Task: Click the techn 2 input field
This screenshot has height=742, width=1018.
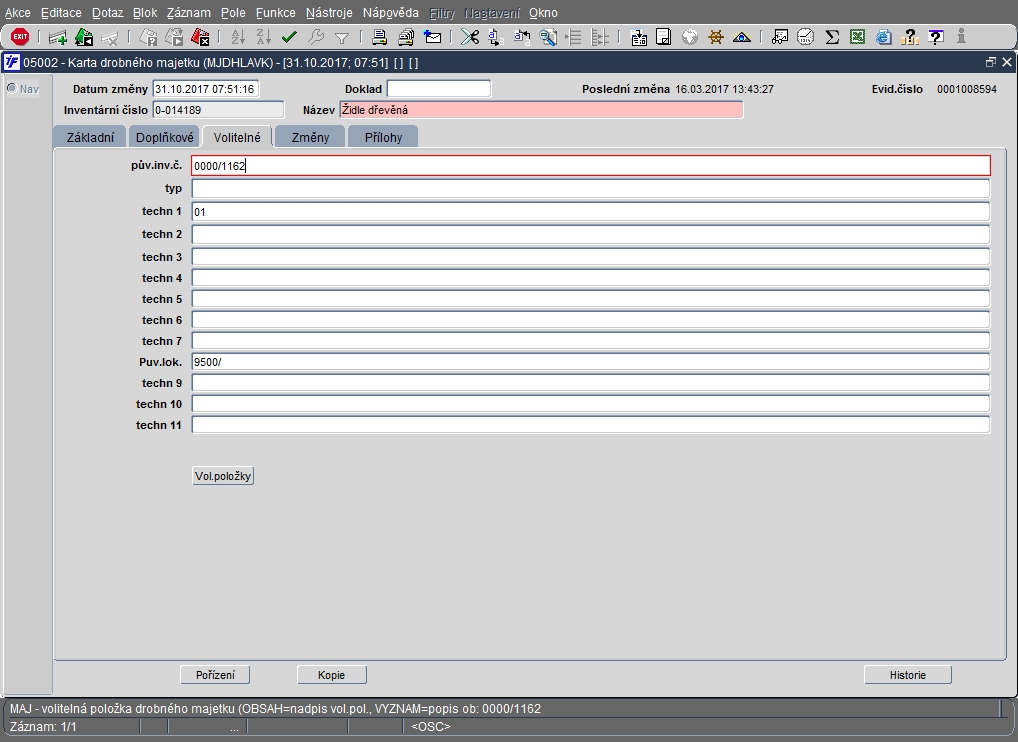Action: pos(591,234)
